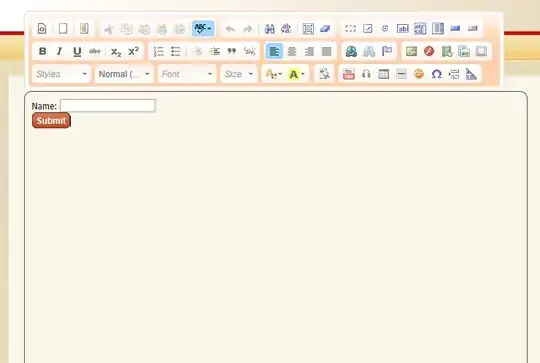Open the Font dropdown

(x=187, y=74)
